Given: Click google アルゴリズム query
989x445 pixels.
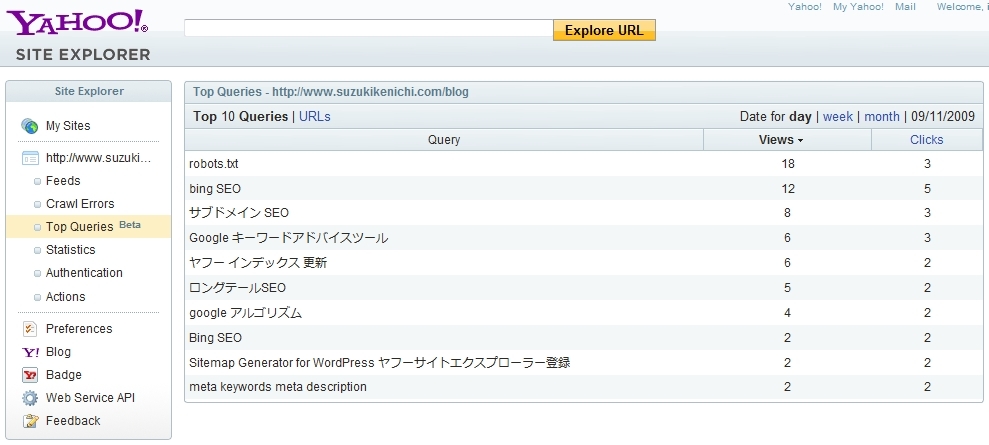Looking at the screenshot, I should pos(246,313).
